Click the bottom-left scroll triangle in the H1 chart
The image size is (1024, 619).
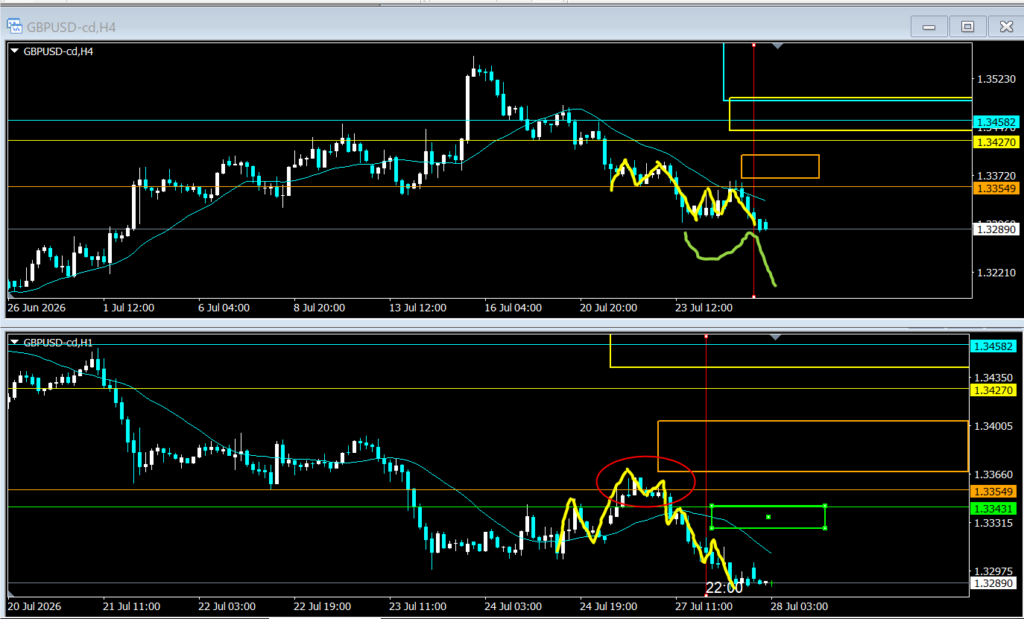tap(11, 593)
